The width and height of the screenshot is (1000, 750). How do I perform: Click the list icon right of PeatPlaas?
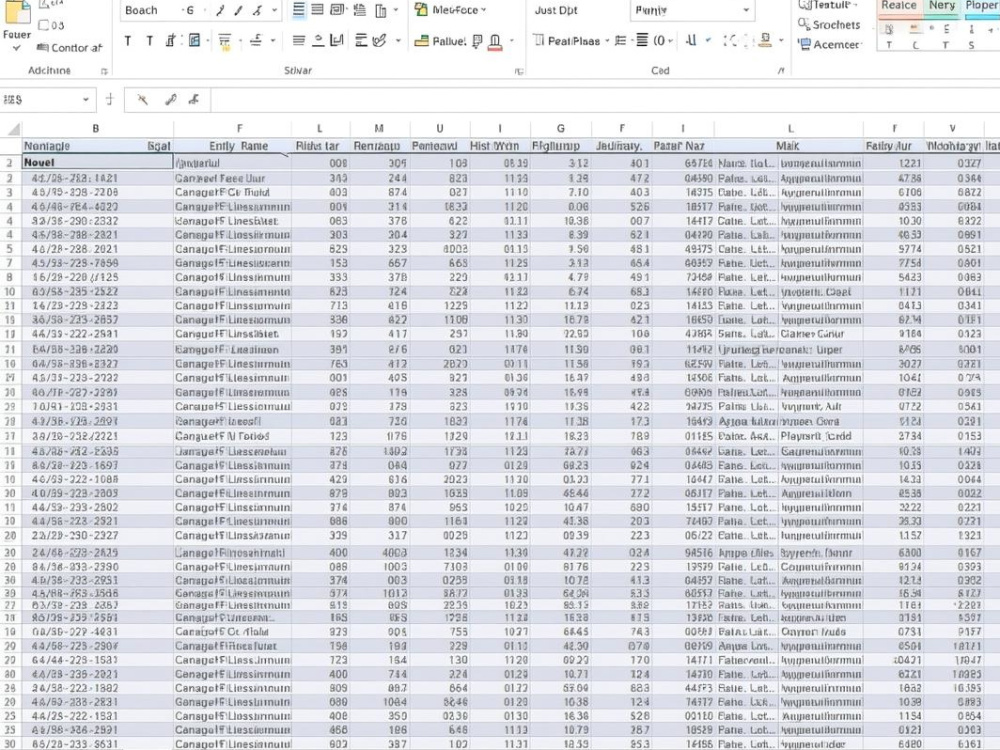point(620,41)
